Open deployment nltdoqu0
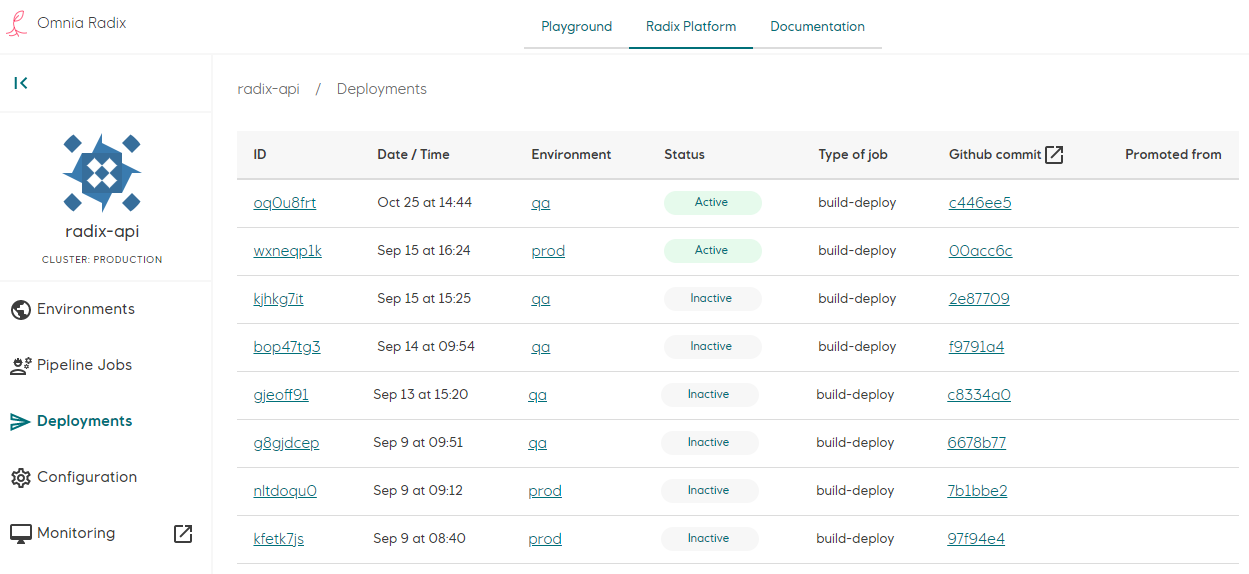Image resolution: width=1249 pixels, height=574 pixels. [285, 491]
